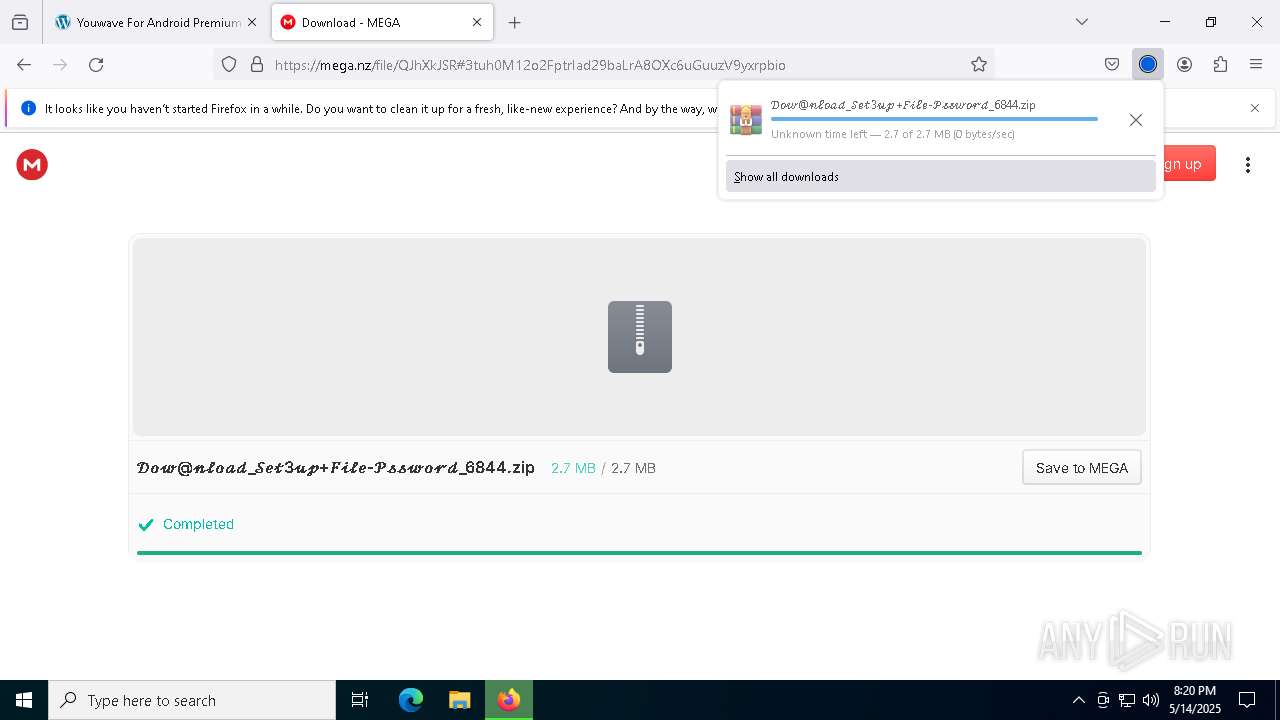Open Firefox application hamburger menu
The width and height of the screenshot is (1280, 720).
pyautogui.click(x=1256, y=64)
